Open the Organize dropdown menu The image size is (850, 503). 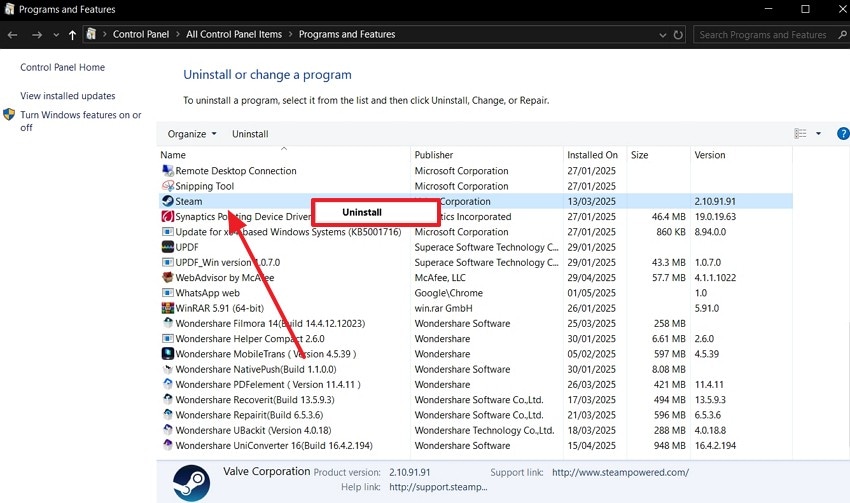[192, 134]
